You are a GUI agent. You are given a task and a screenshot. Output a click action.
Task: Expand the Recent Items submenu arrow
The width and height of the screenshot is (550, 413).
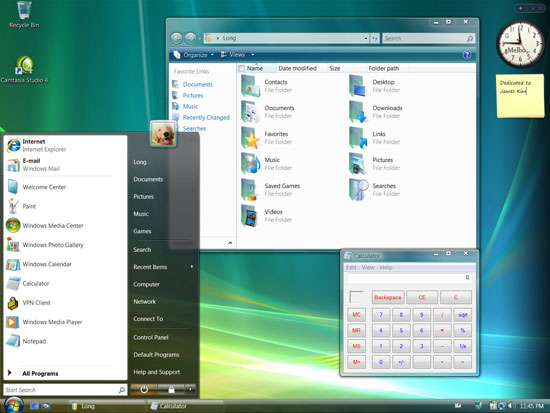pos(192,267)
